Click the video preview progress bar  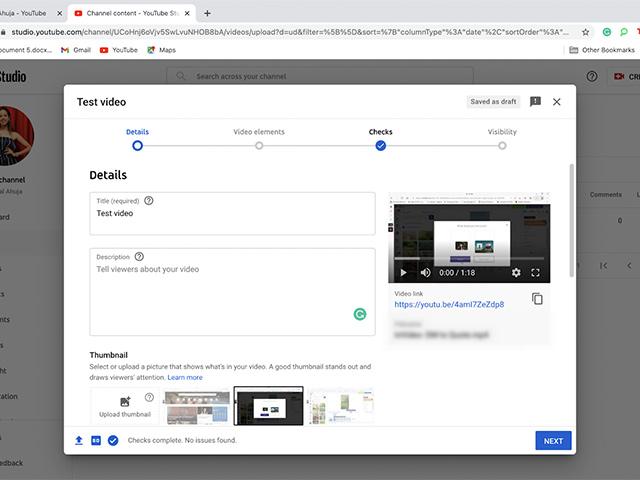pyautogui.click(x=469, y=259)
